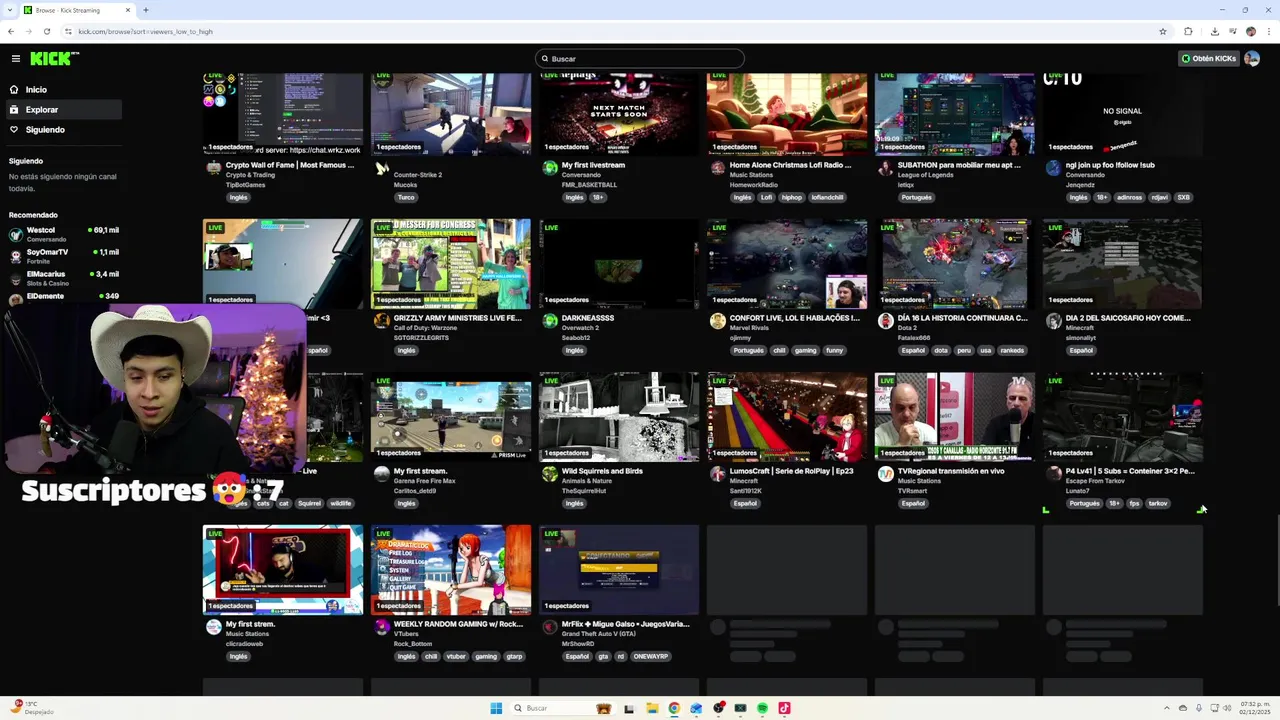Screen dimensions: 1280x720
Task: Click HomeworkRadio channel avatar
Action: coord(717,168)
